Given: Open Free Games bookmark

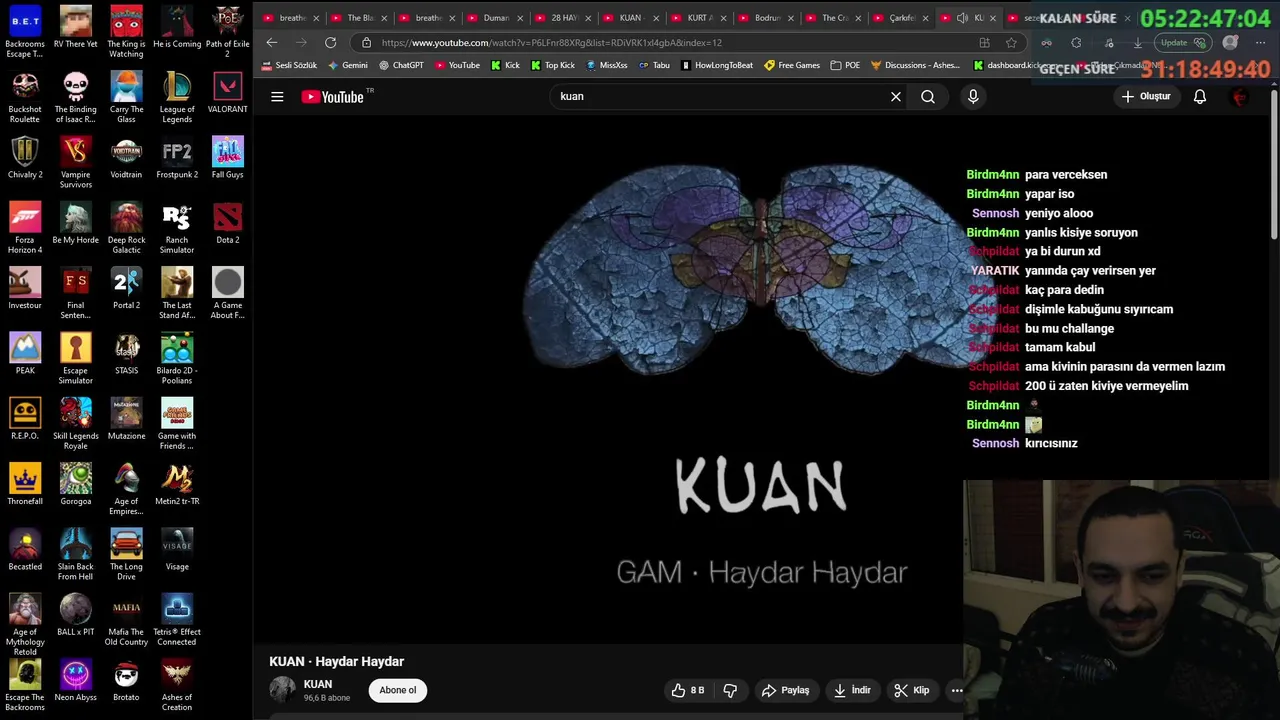Looking at the screenshot, I should [792, 65].
